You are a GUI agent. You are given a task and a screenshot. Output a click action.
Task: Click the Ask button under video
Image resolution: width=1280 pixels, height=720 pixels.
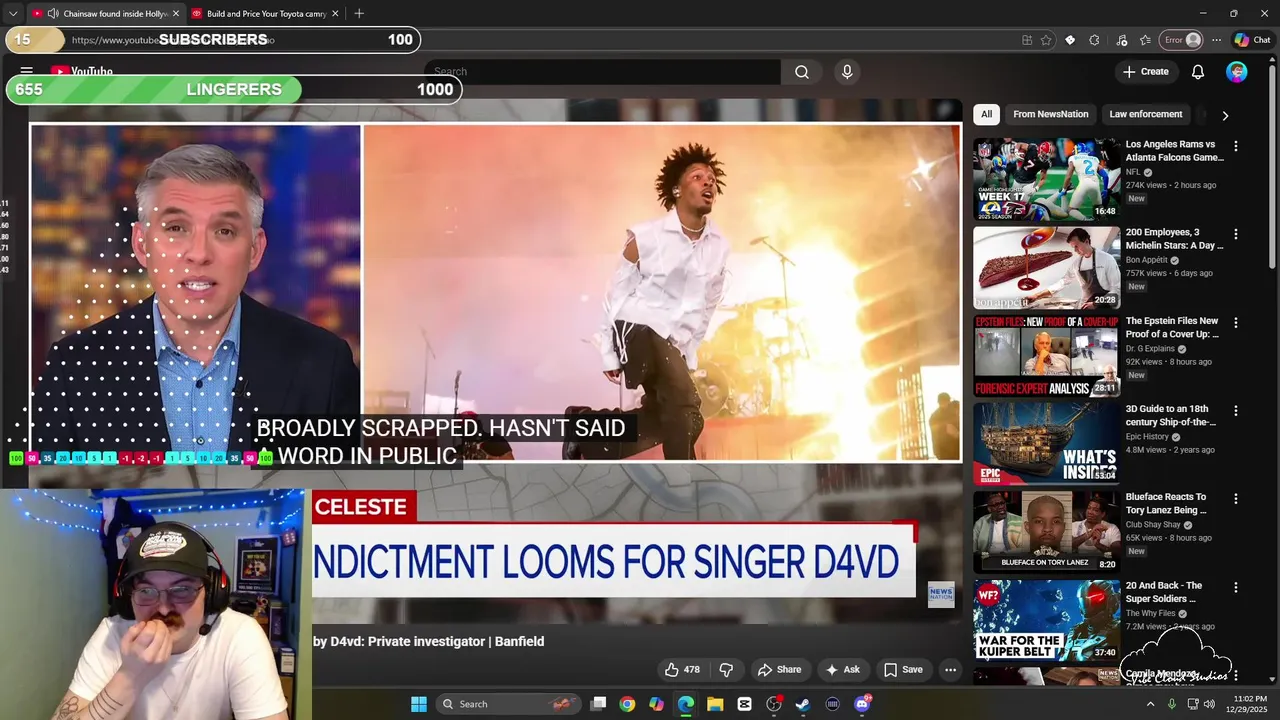[x=843, y=670]
